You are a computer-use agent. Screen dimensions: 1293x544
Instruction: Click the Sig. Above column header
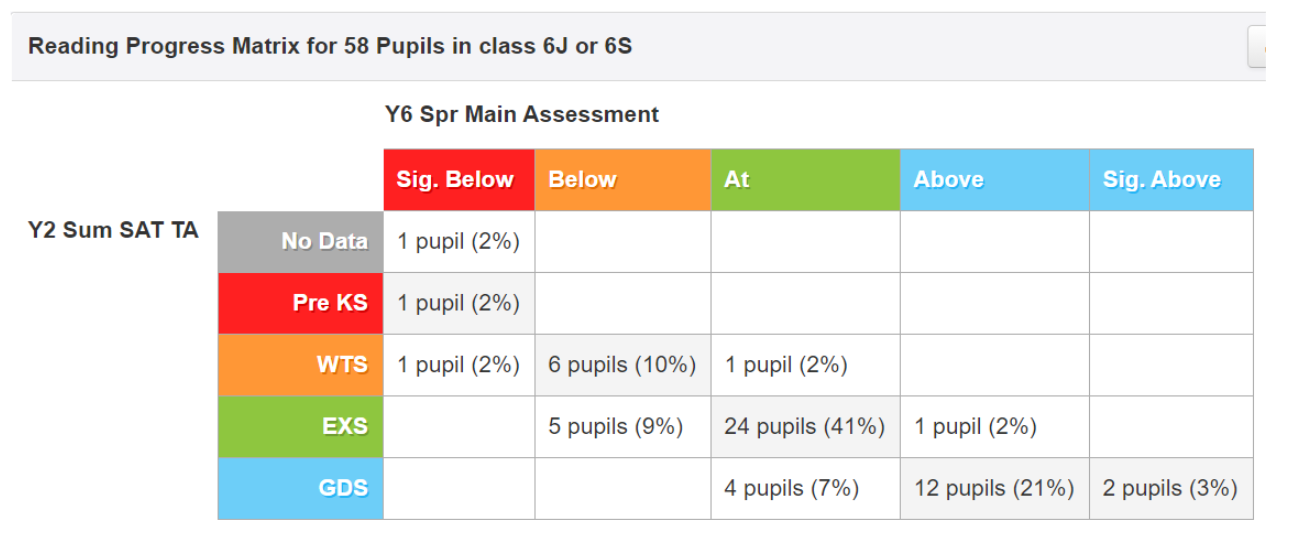tap(1171, 180)
